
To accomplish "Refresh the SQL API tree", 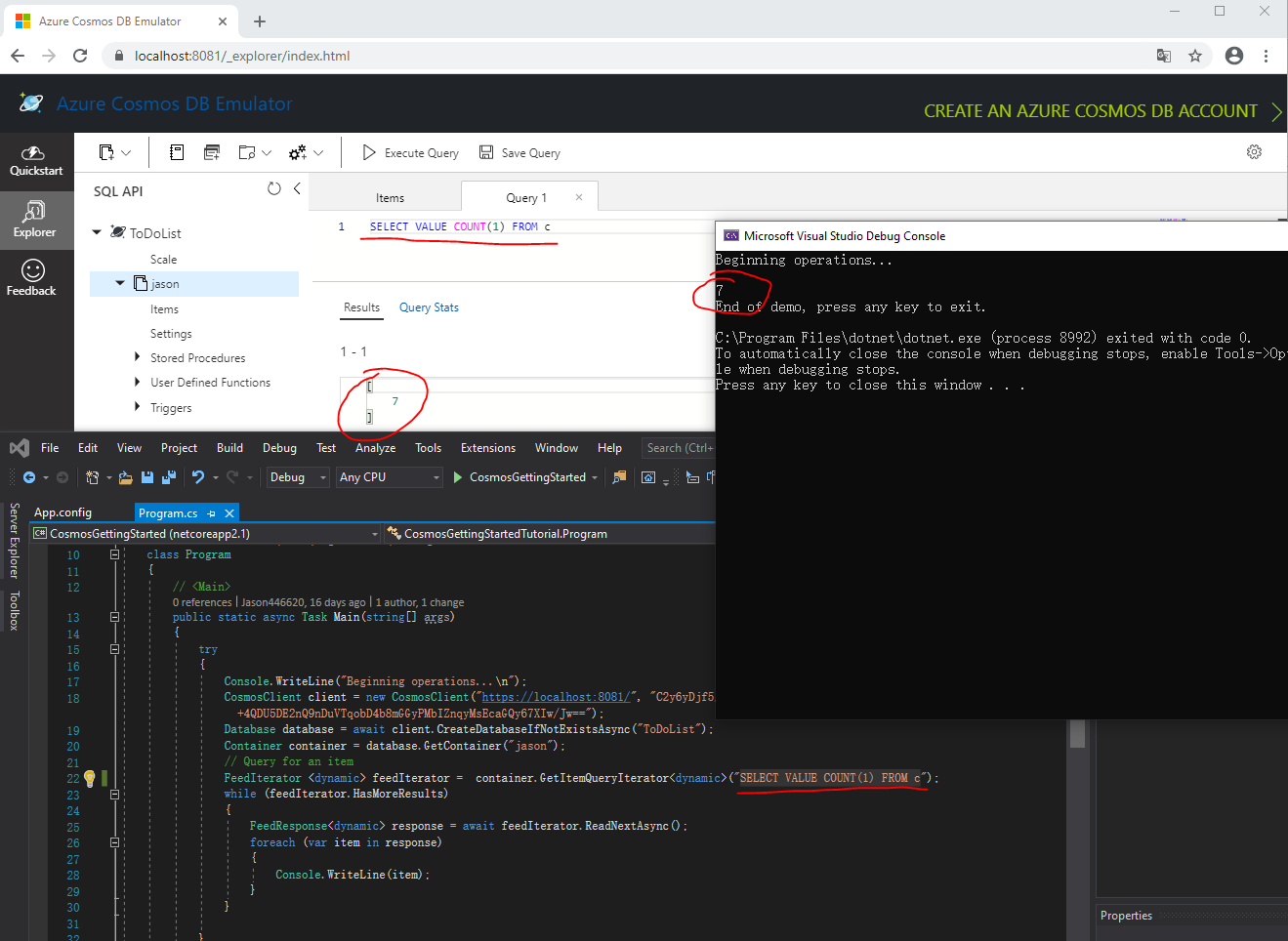I will (274, 189).
